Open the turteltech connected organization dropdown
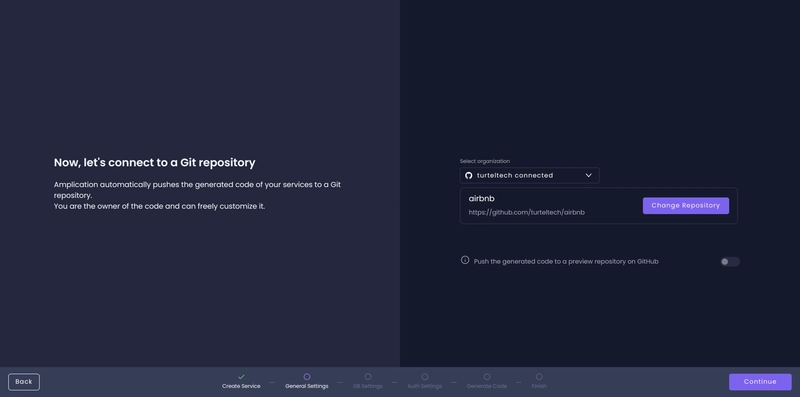 (530, 176)
